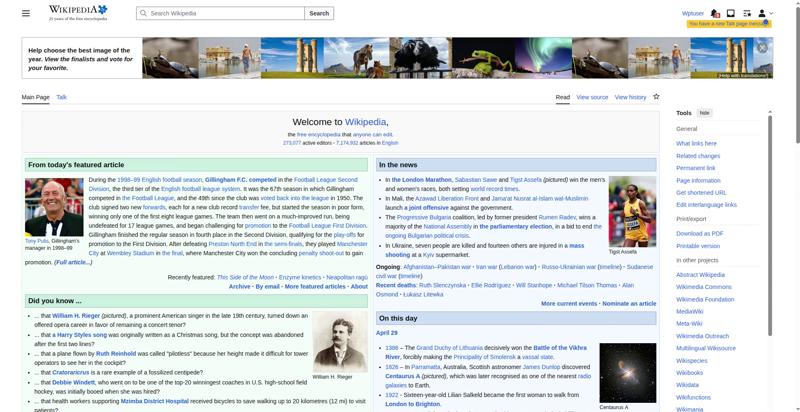Choose Download as PDF in Tools
Viewport: 800px width, 412px height.
pyautogui.click(x=699, y=232)
